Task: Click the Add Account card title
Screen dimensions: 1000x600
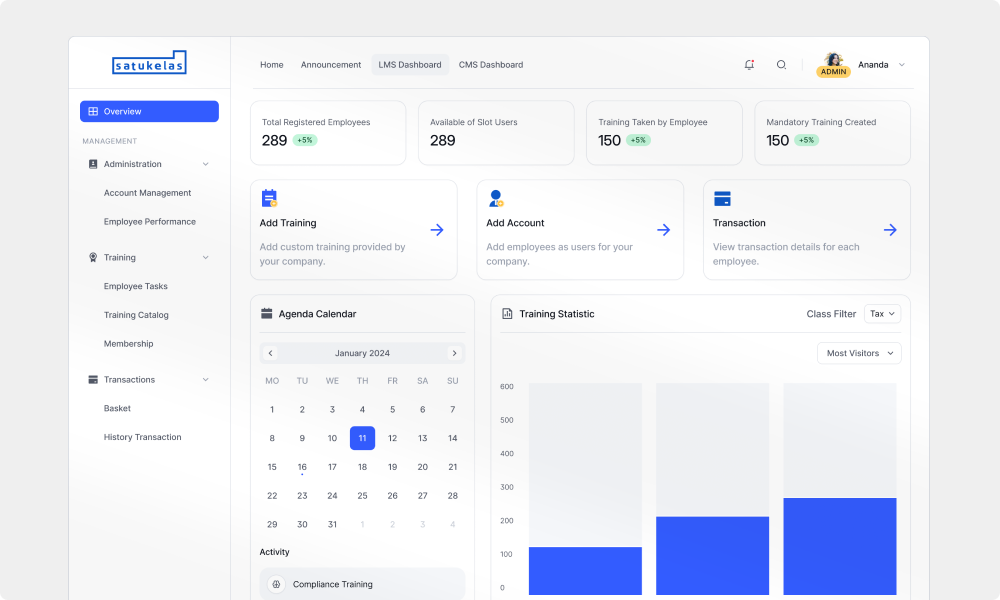Action: pyautogui.click(x=515, y=223)
